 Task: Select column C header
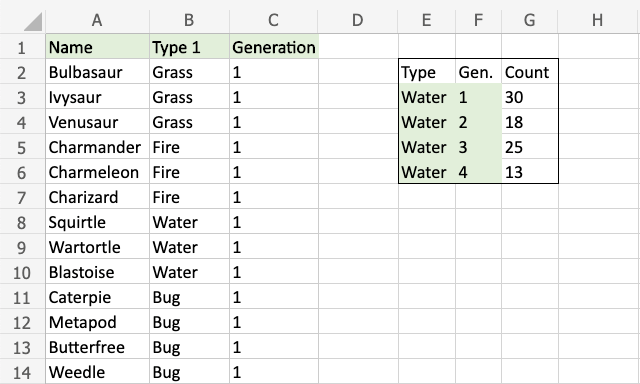pos(273,20)
